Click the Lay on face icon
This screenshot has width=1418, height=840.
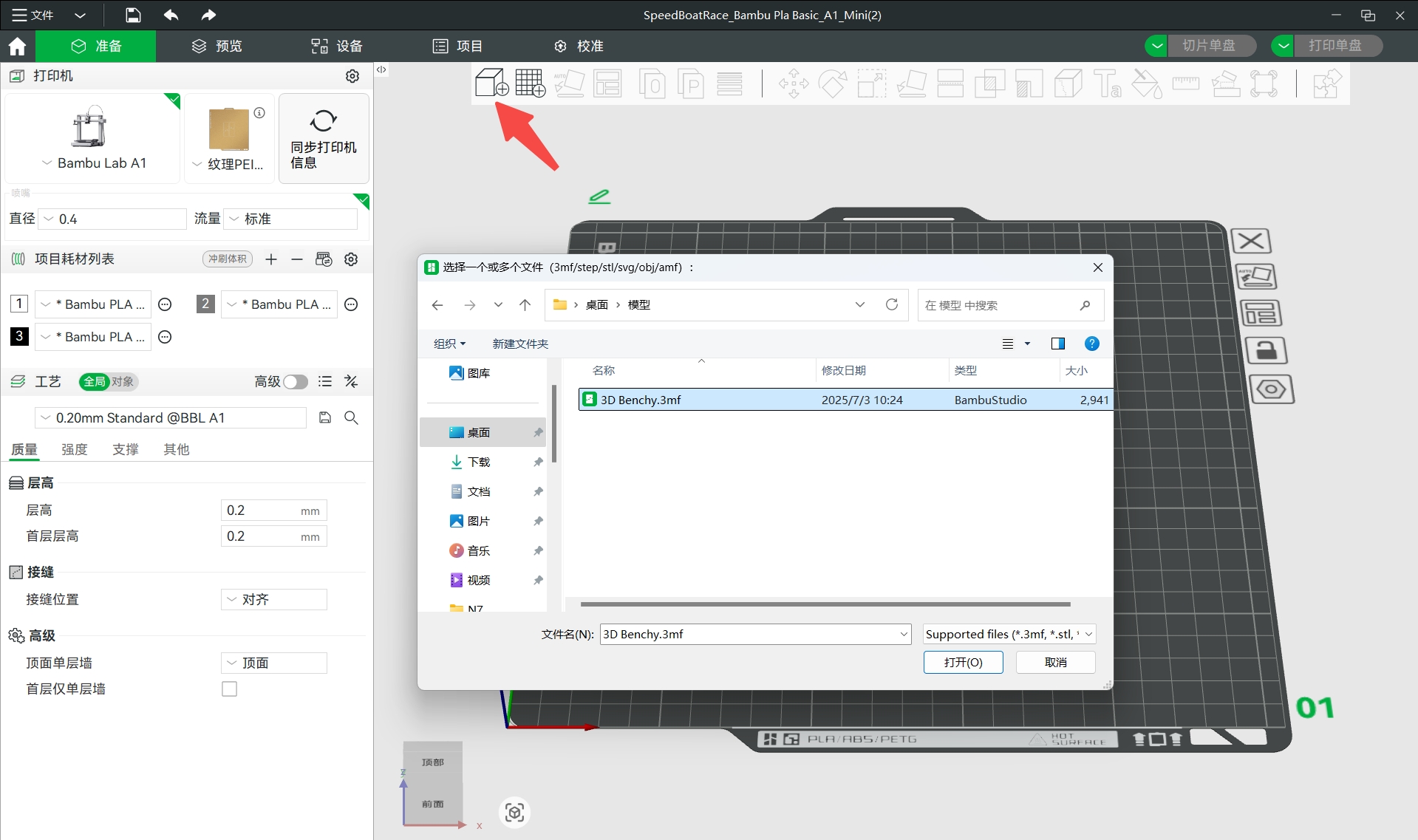(912, 83)
